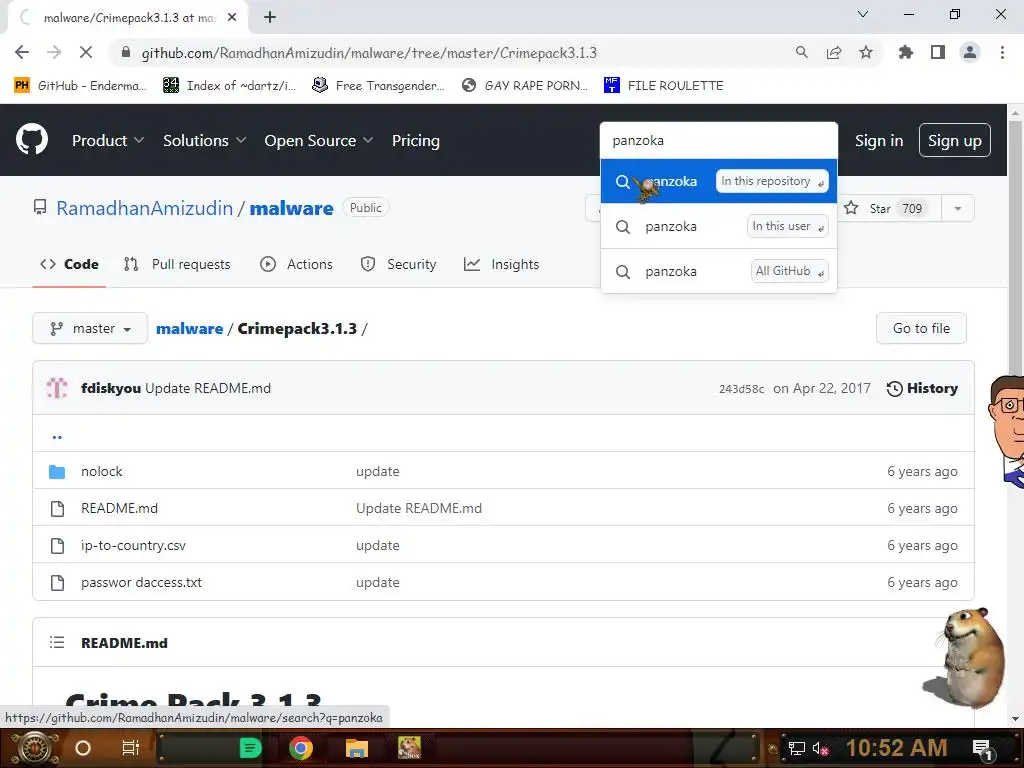Viewport: 1024px width, 768px height.
Task: Open ip-to-country.csv file
Action: pyautogui.click(x=133, y=545)
